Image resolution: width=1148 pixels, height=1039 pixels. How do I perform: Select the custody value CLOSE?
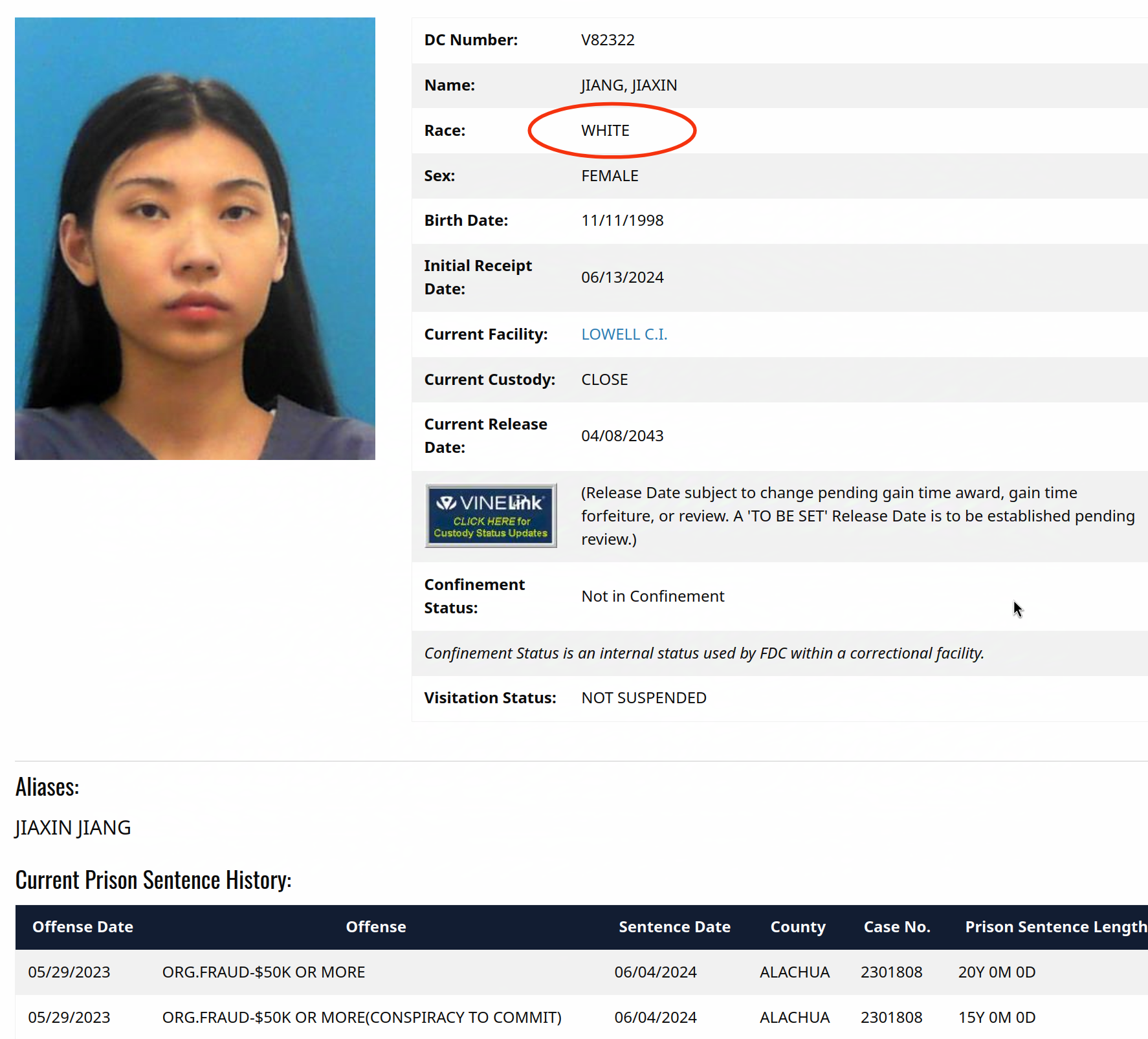(604, 380)
